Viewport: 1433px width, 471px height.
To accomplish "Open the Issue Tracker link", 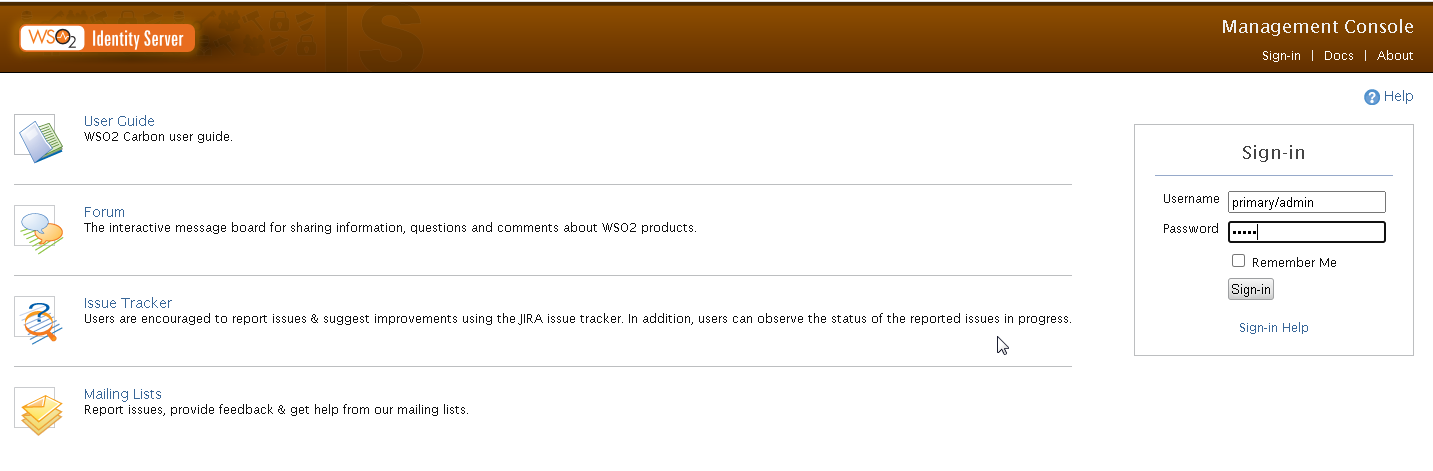I will pyautogui.click(x=128, y=303).
